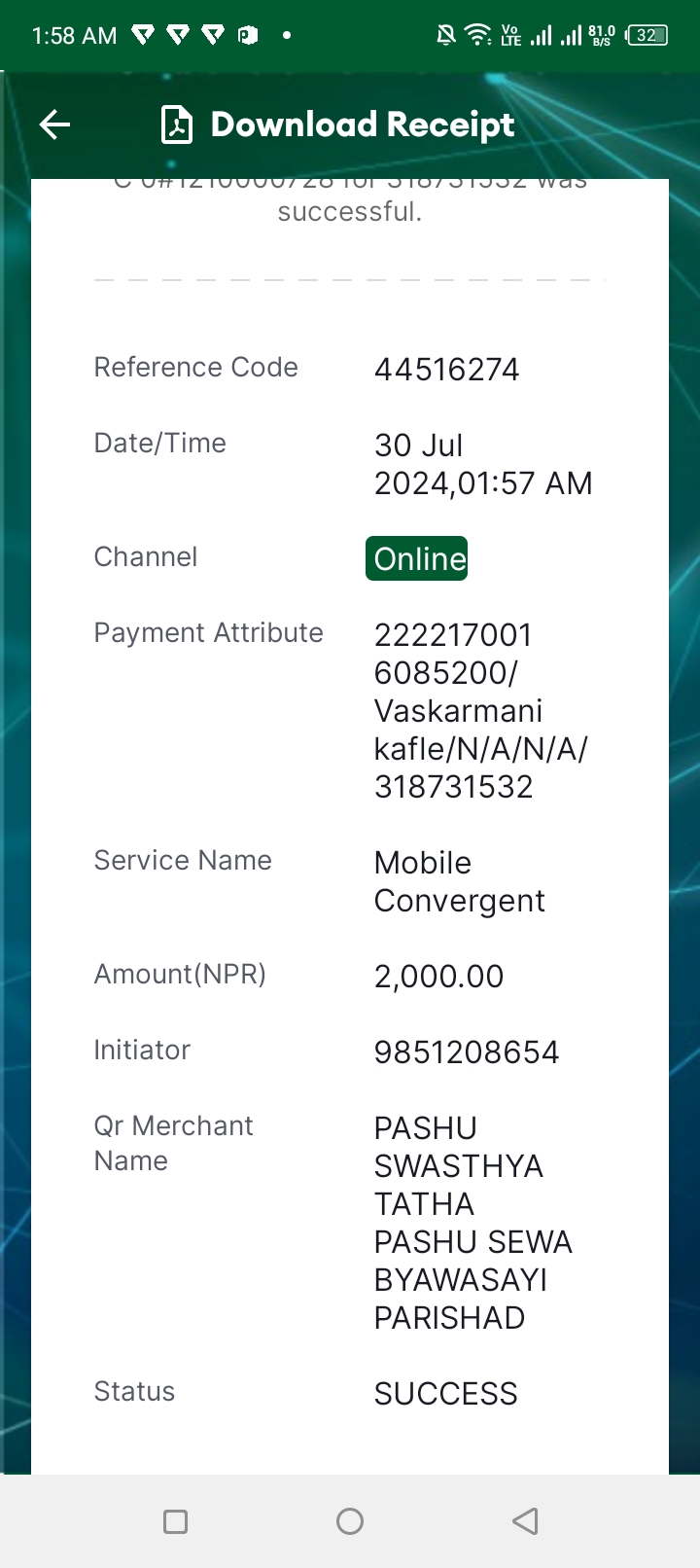700x1568 pixels.
Task: Select the date value 30 Jul 2024
Action: tap(483, 464)
